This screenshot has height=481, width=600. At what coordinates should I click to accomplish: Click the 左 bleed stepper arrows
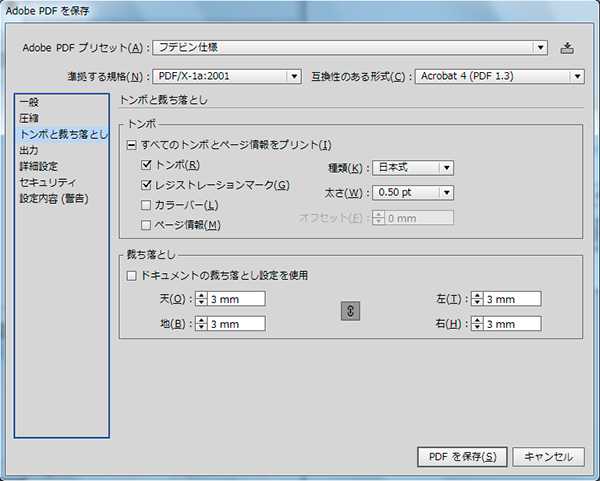point(477,299)
